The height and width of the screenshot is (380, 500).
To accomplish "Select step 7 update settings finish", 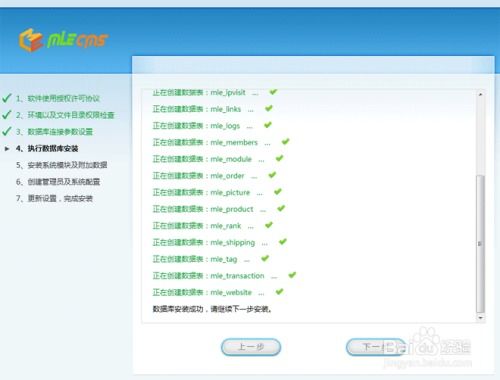I will click(x=54, y=198).
